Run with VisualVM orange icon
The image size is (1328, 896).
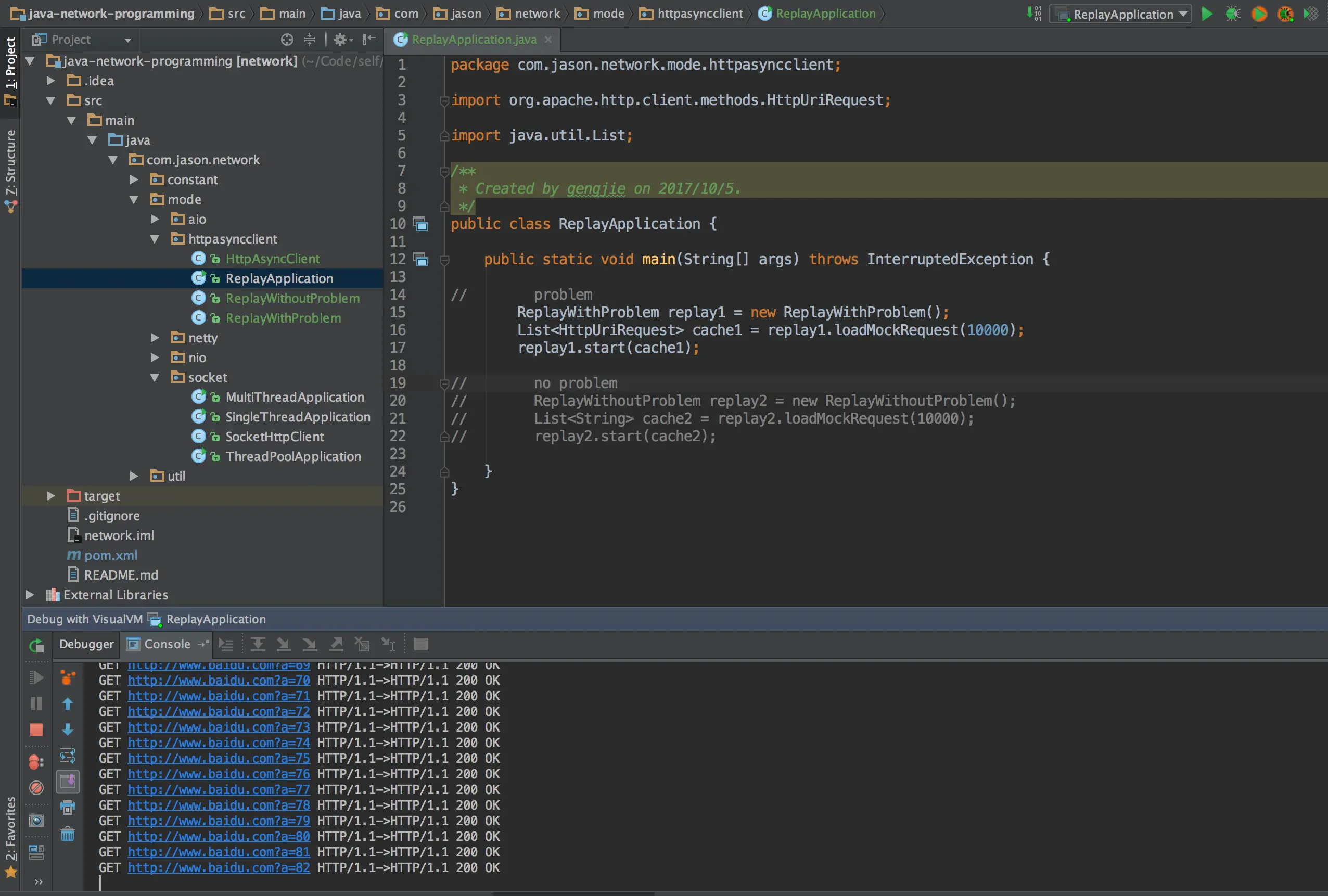point(1258,14)
